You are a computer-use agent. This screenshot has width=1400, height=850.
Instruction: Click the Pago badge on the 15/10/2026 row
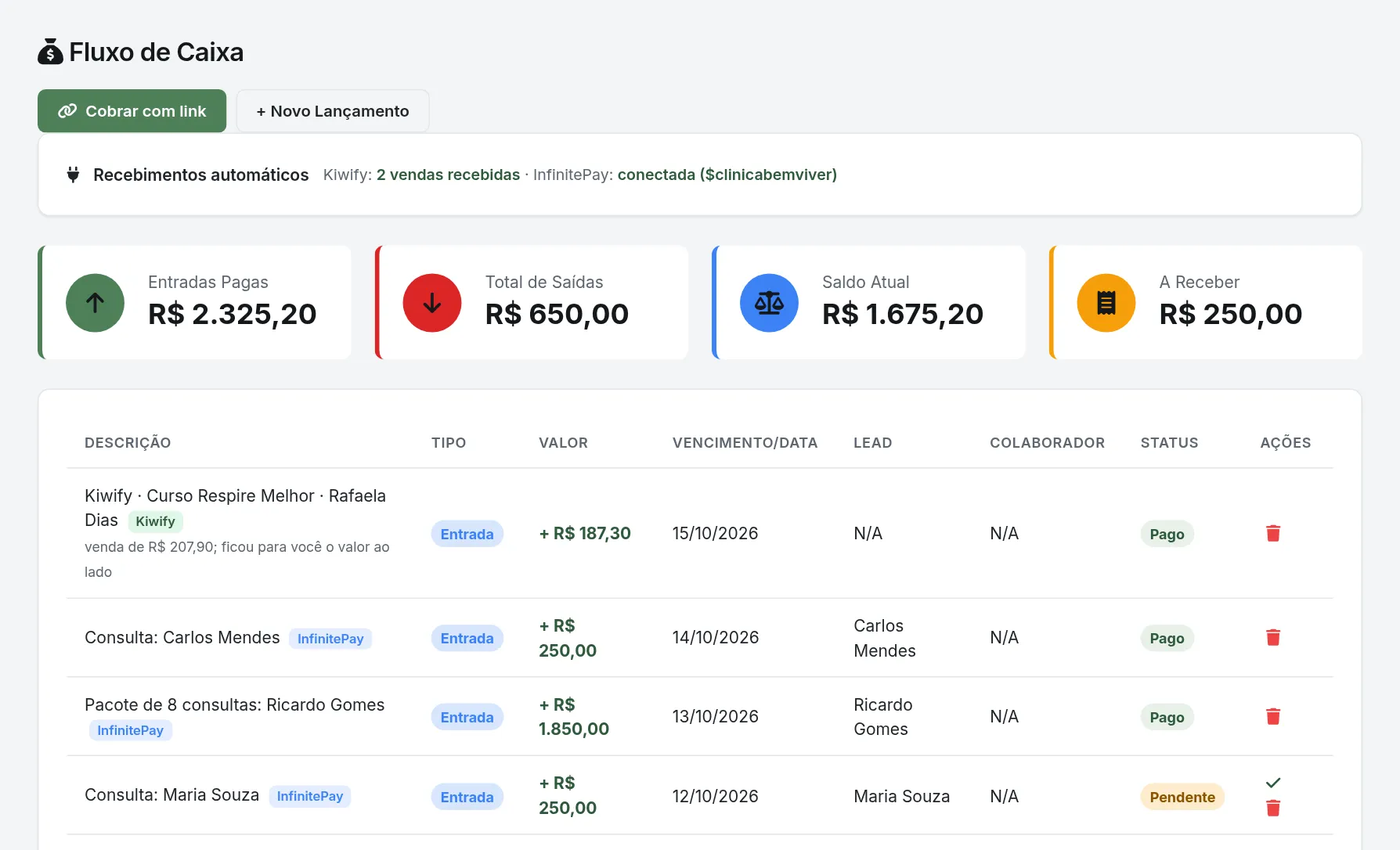coord(1167,534)
